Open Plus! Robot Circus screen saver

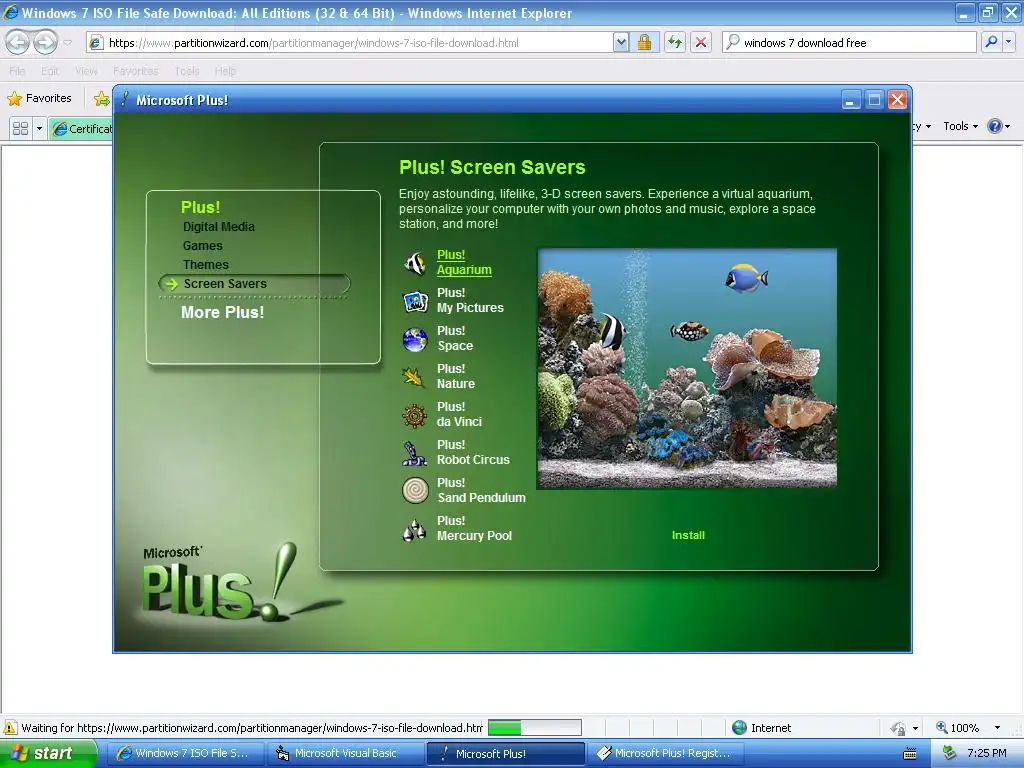pyautogui.click(x=473, y=452)
